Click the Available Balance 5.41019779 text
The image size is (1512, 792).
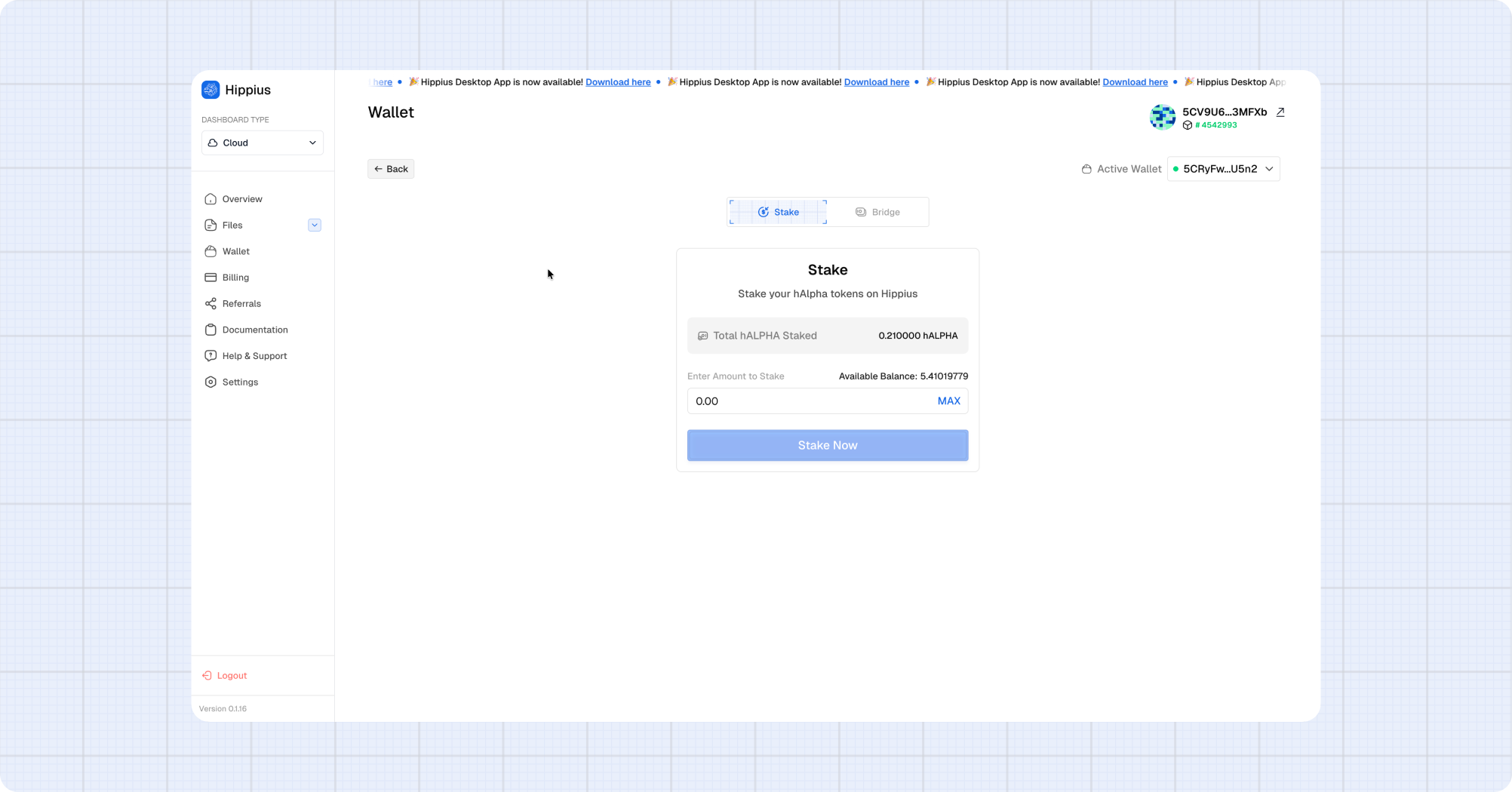(x=903, y=376)
